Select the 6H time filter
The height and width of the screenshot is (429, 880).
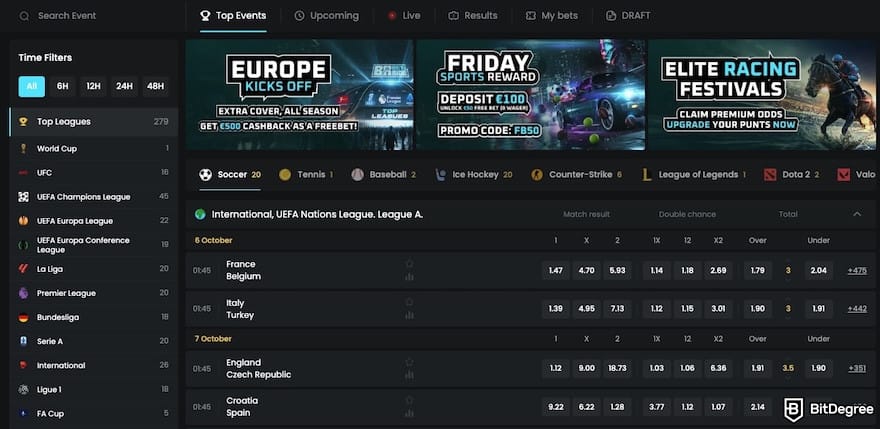click(x=62, y=86)
